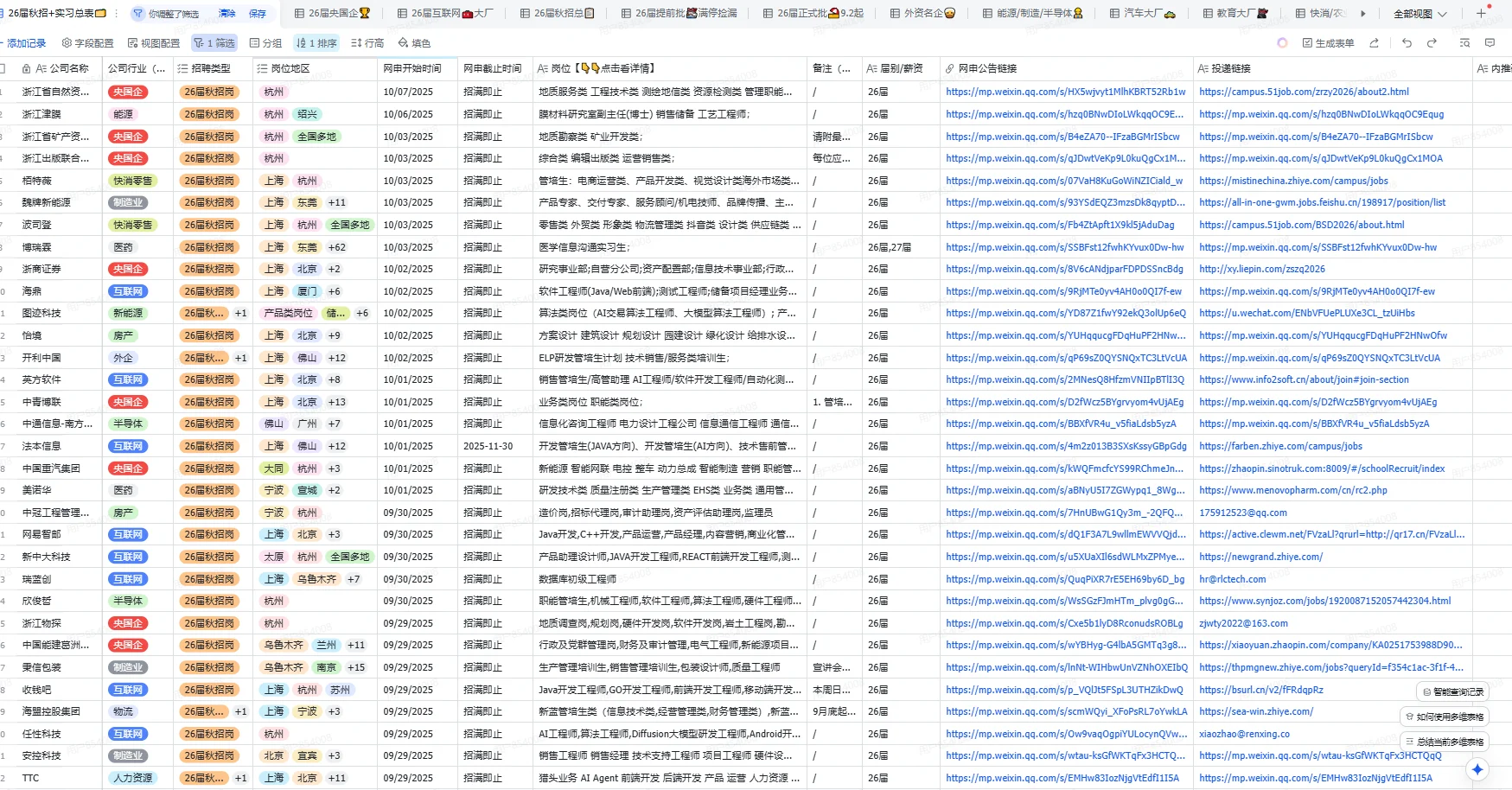The width and height of the screenshot is (1512, 790).
Task: Click the undo arrow icon
Action: point(1407,43)
